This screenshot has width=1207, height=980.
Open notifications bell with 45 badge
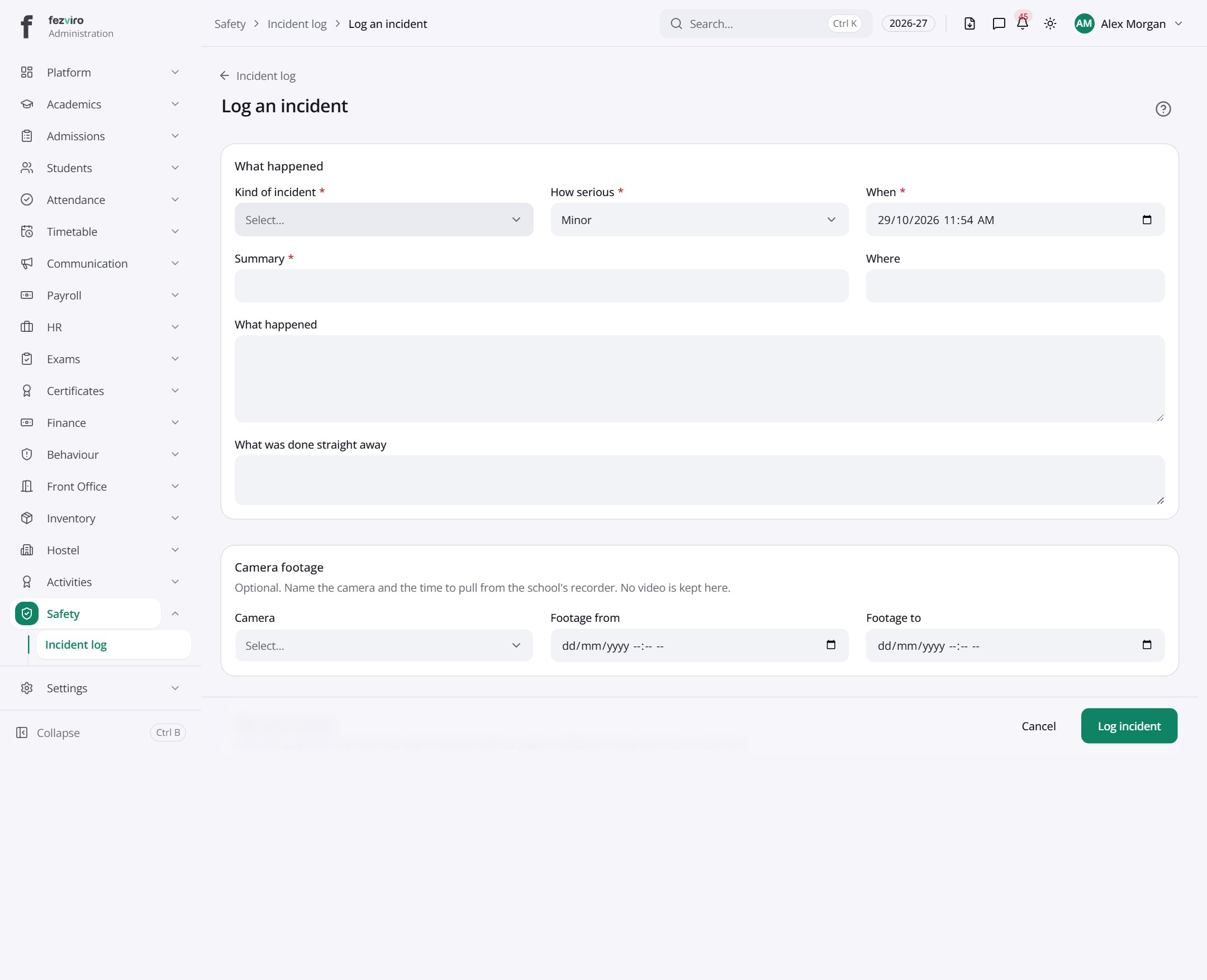tap(1023, 22)
